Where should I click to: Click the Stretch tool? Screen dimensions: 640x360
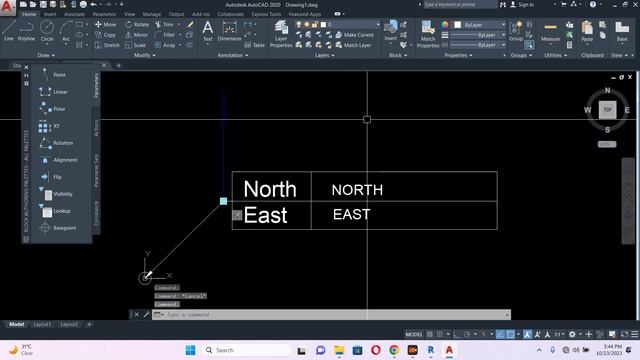tap(107, 45)
